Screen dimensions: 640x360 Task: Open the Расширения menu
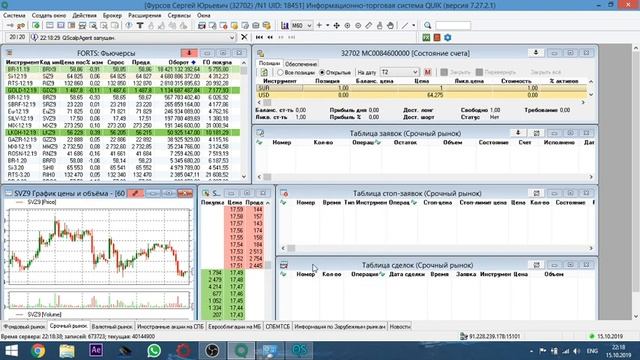144,15
